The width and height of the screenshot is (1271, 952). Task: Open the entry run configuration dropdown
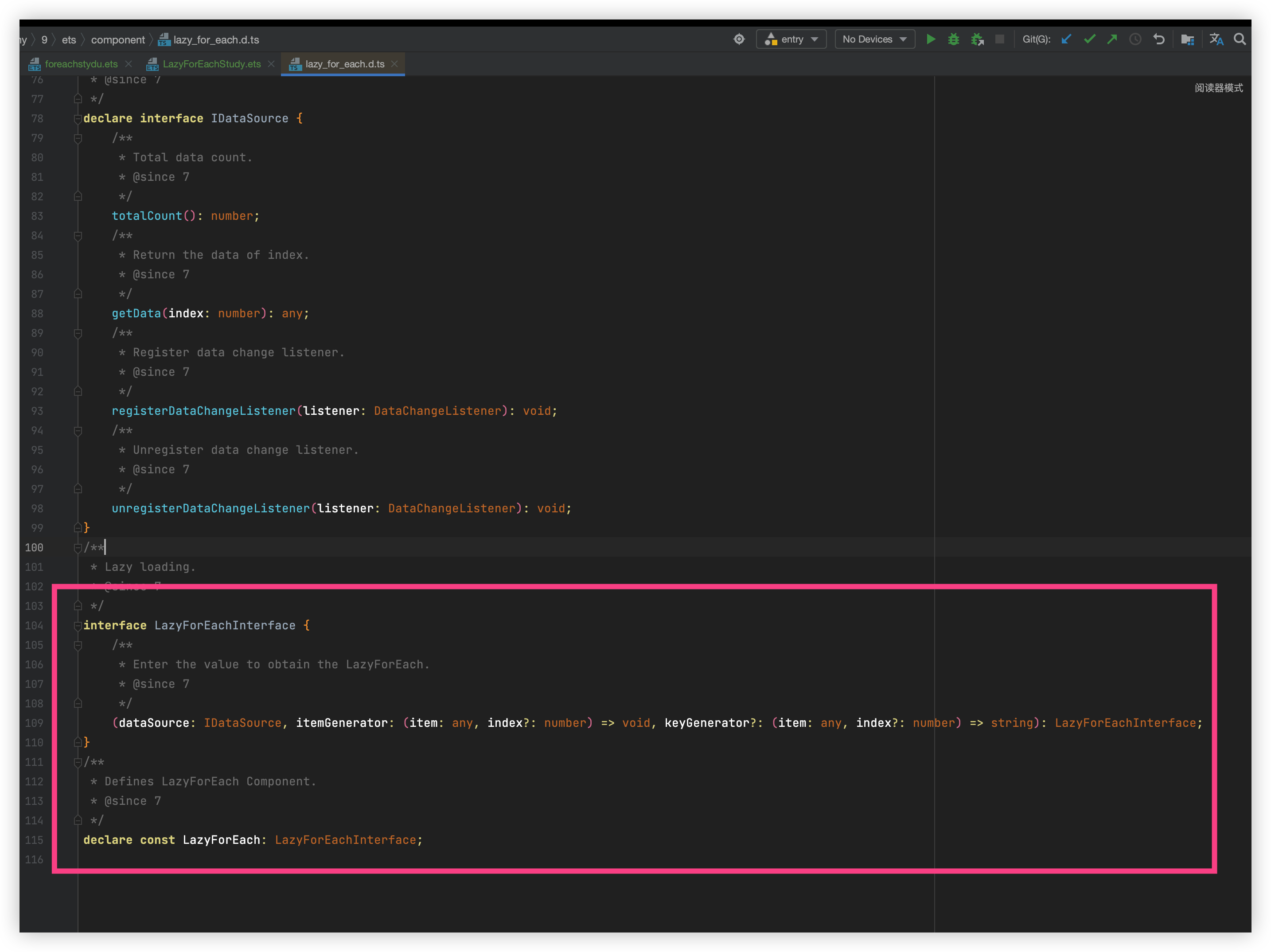791,39
